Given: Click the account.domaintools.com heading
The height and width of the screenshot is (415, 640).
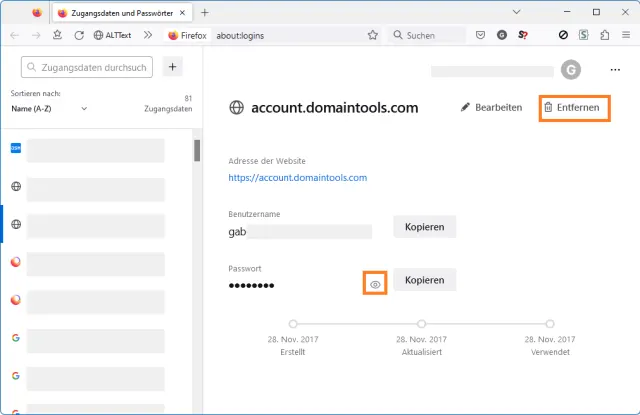Looking at the screenshot, I should [335, 108].
